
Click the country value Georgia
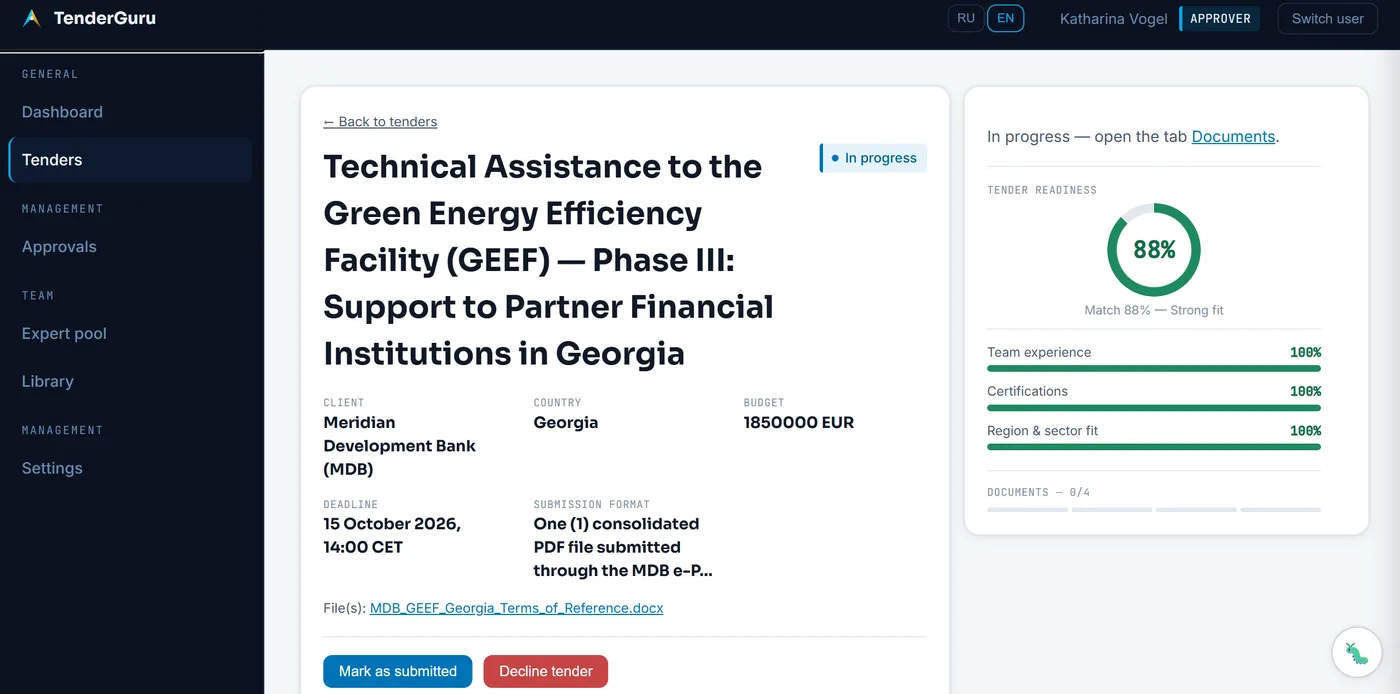566,422
